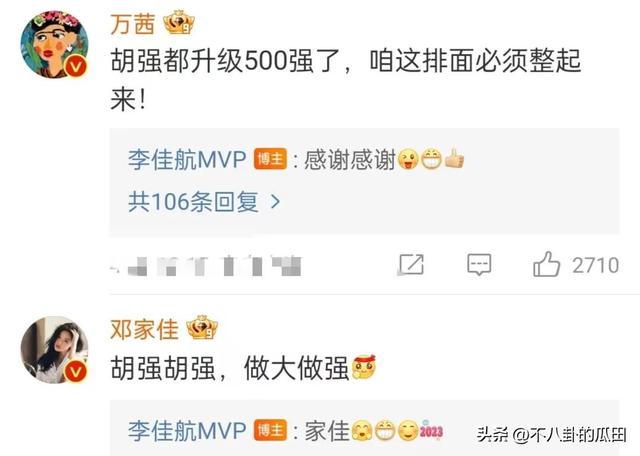Tap the 博主 tag in reply to 邓家佳

coord(270,431)
